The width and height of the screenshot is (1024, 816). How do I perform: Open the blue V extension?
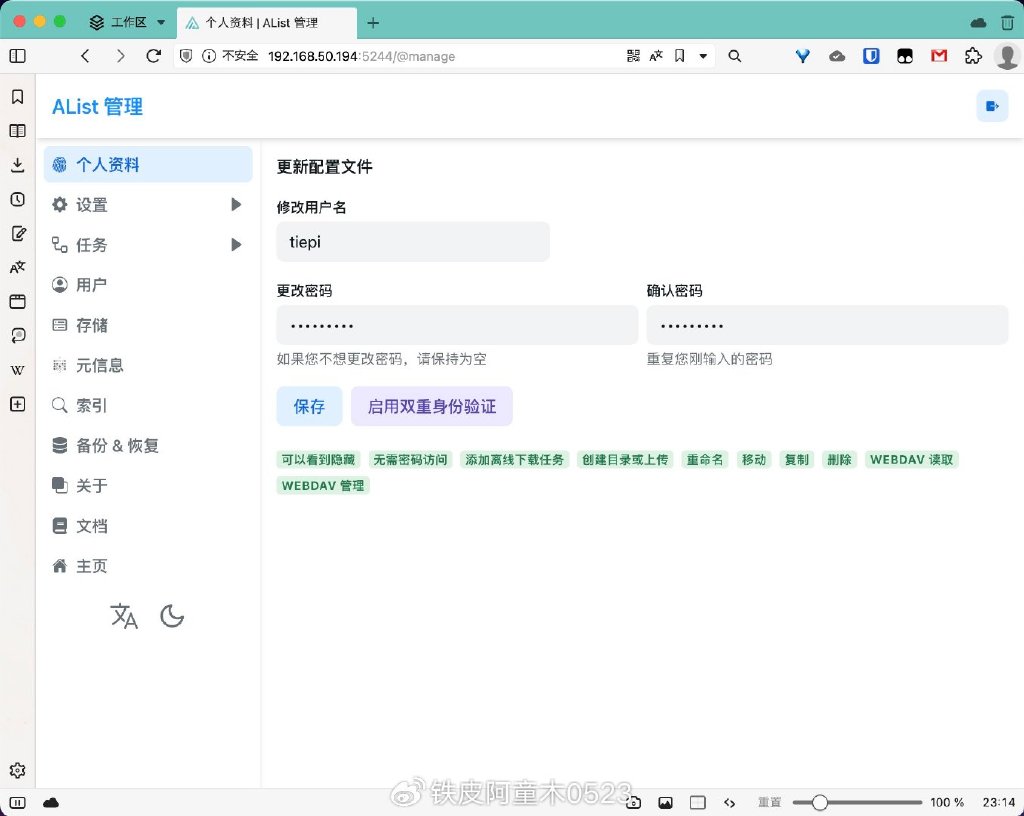(x=803, y=56)
